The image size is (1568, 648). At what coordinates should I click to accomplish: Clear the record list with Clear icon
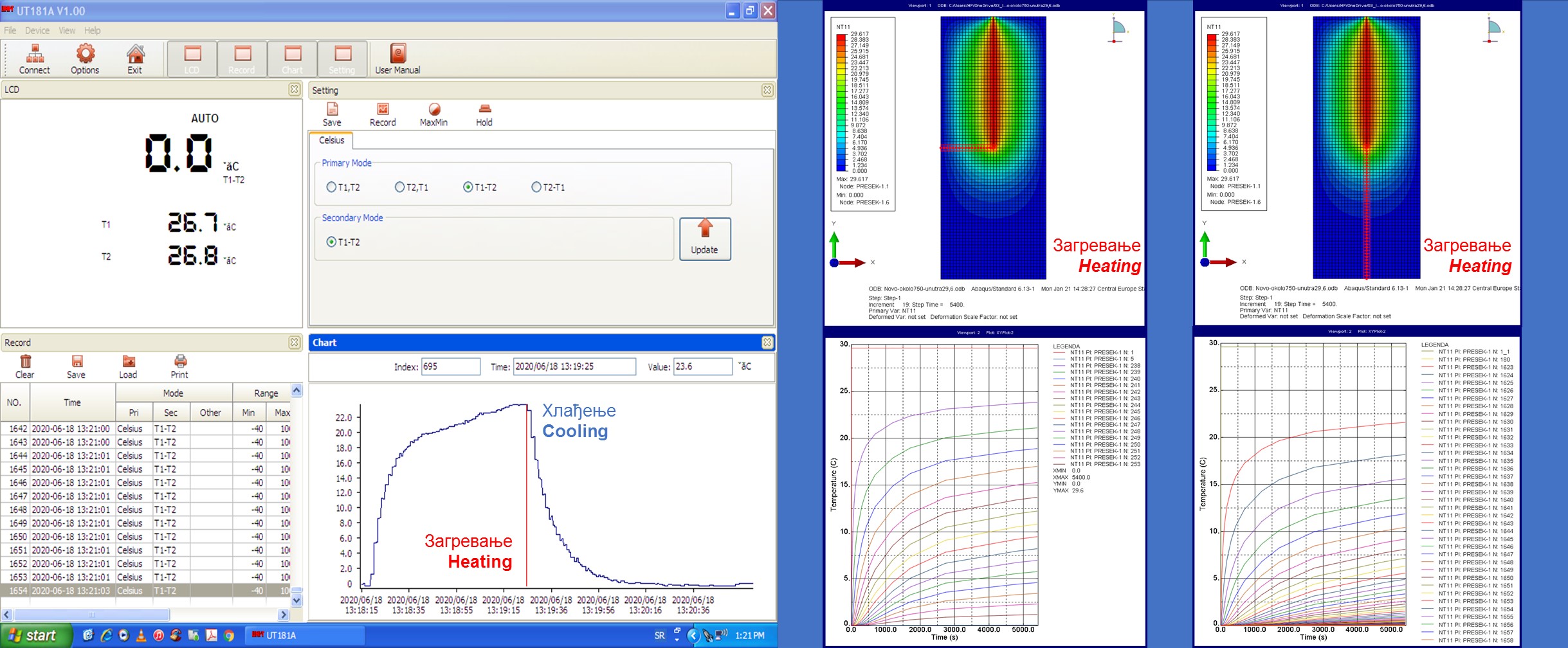(25, 366)
